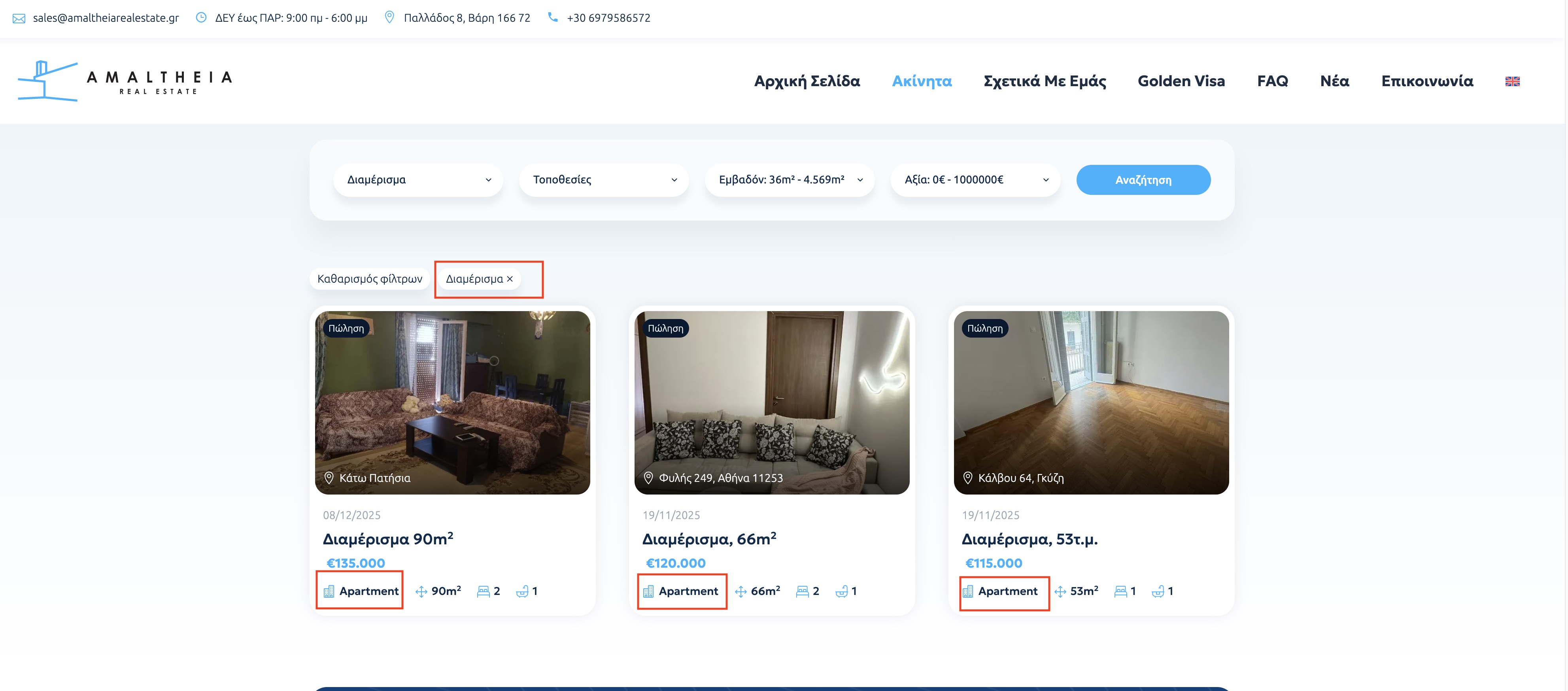Open the Φυλής 249 apartment photo
The height and width of the screenshot is (691, 1568).
click(771, 396)
